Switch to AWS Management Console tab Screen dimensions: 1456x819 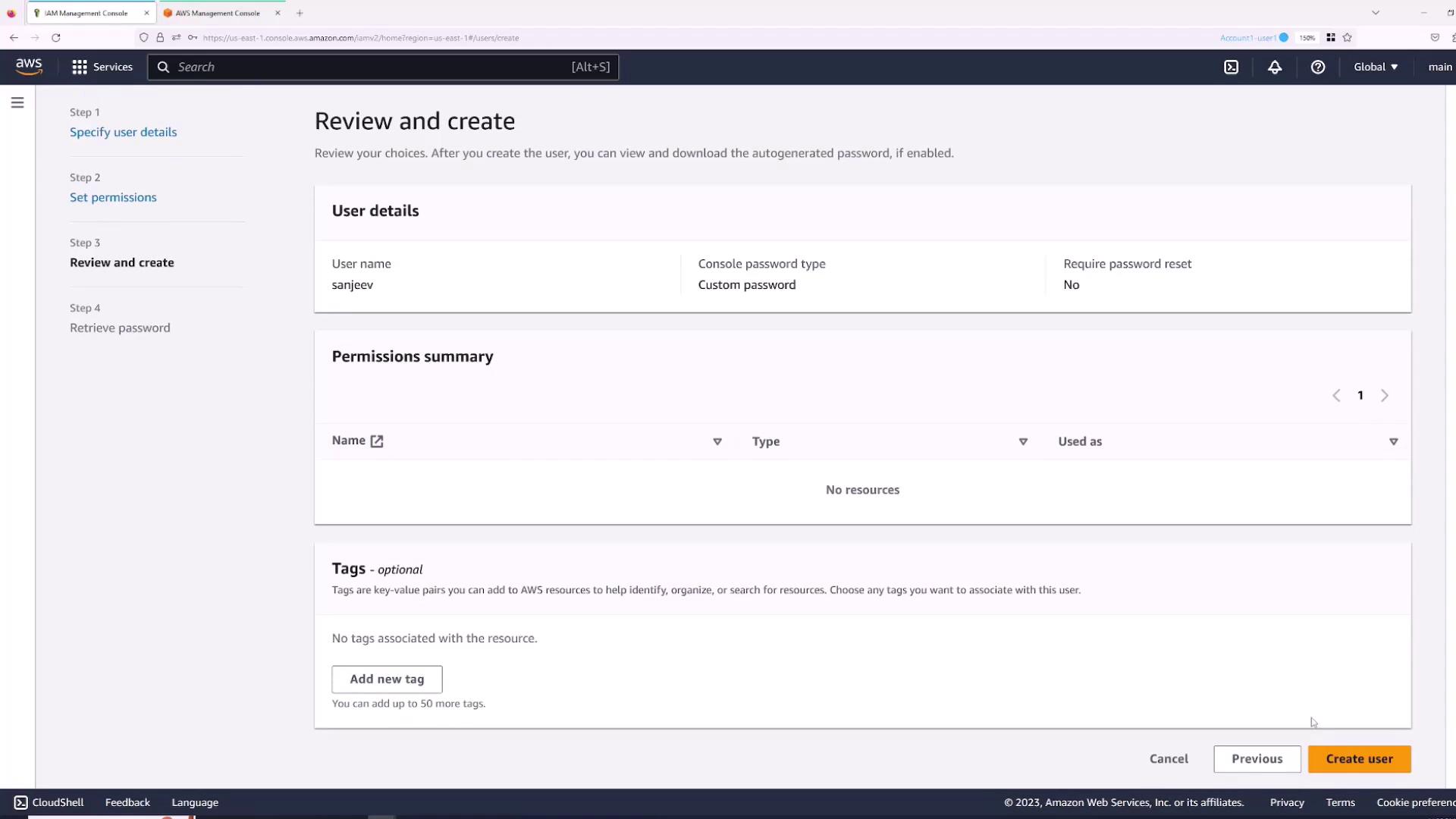click(x=218, y=13)
